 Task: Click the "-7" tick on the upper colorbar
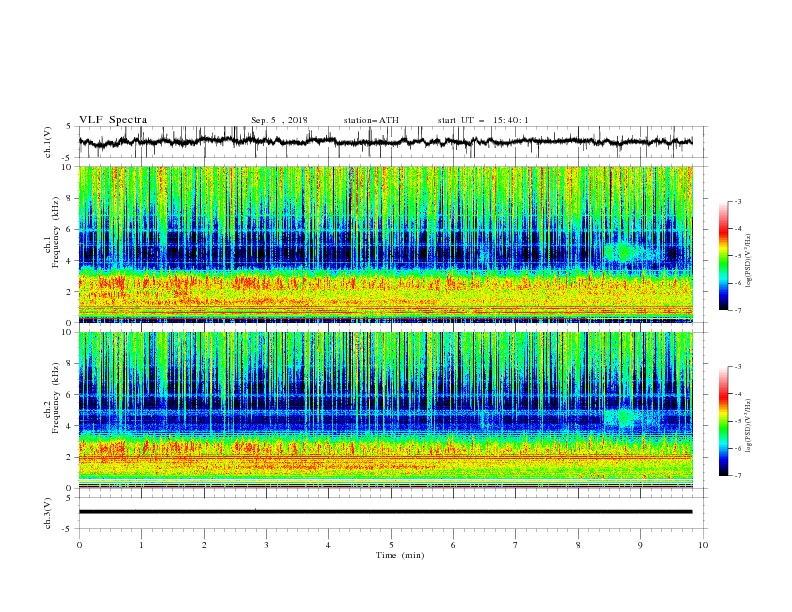[737, 310]
